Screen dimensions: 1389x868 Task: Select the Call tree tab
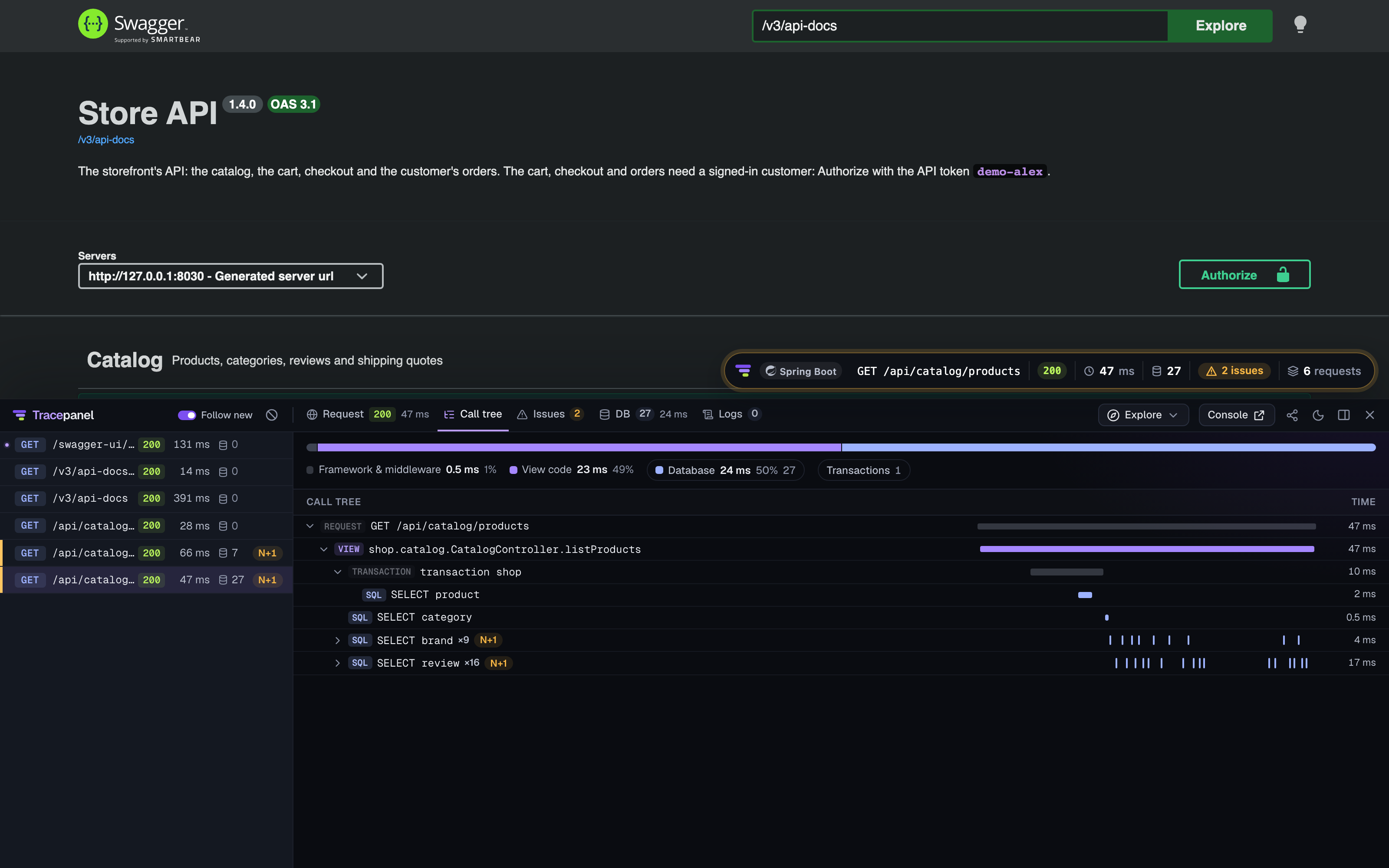473,414
